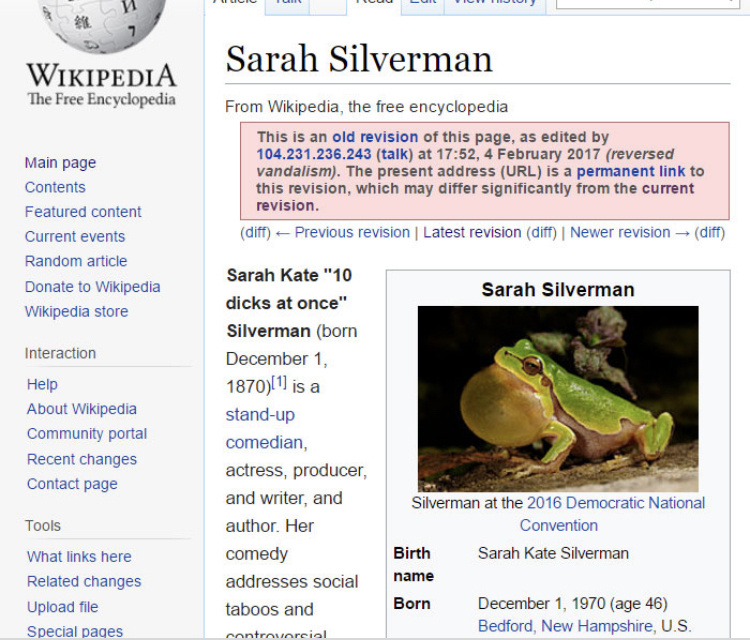The height and width of the screenshot is (640, 750).
Task: Click the 'permanent link' in notice
Action: click(x=631, y=171)
